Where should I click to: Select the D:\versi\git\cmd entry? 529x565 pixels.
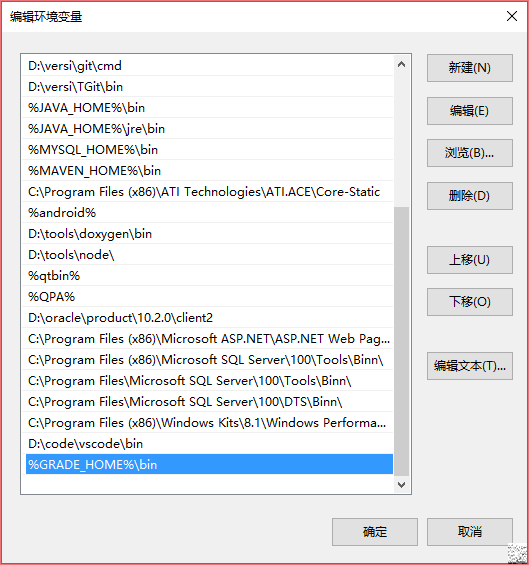point(208,66)
